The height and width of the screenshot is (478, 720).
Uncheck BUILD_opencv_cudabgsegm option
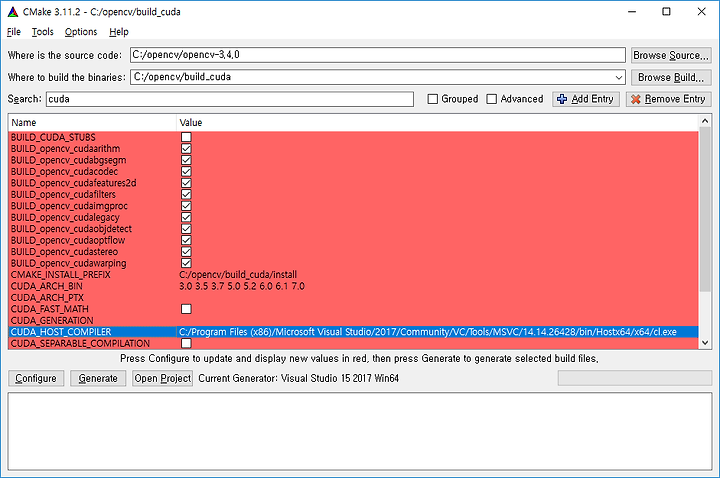click(x=186, y=160)
